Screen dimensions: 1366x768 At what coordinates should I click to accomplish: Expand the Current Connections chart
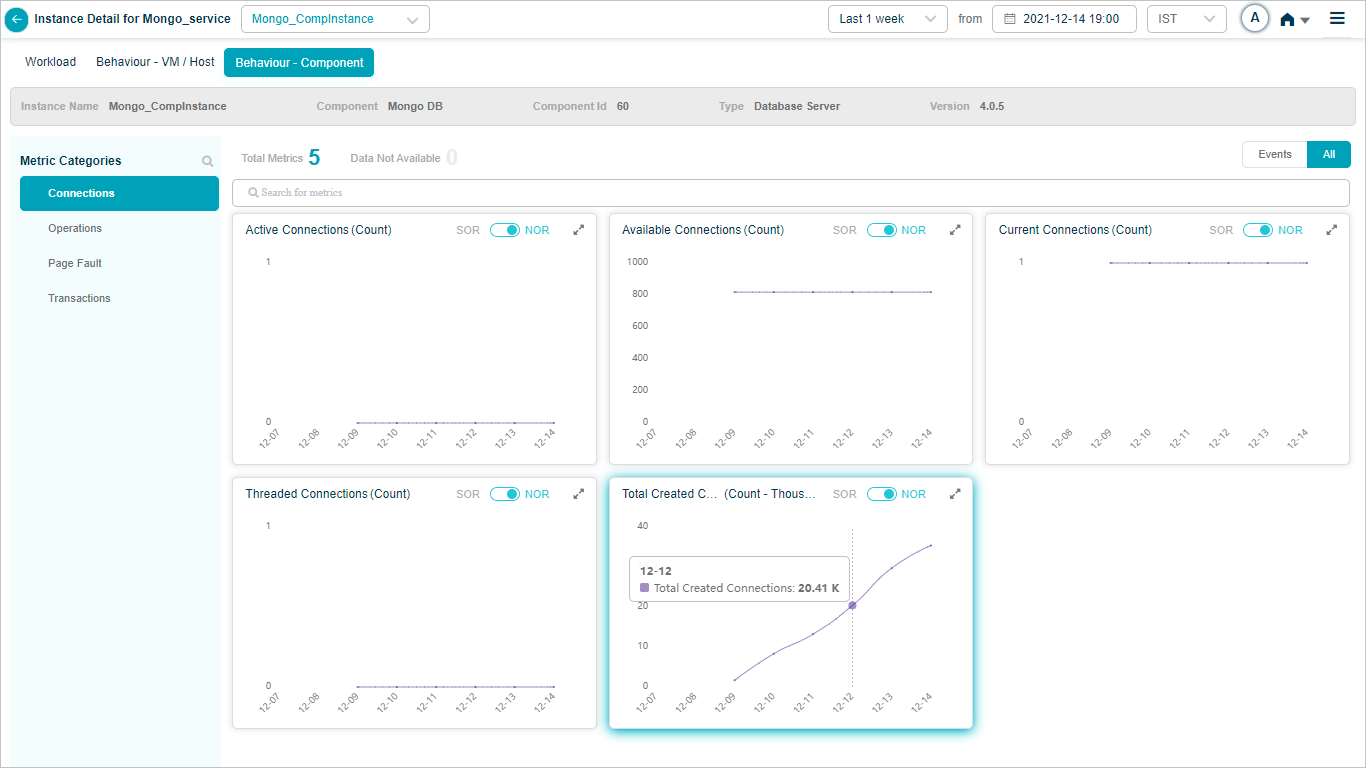click(x=1331, y=230)
